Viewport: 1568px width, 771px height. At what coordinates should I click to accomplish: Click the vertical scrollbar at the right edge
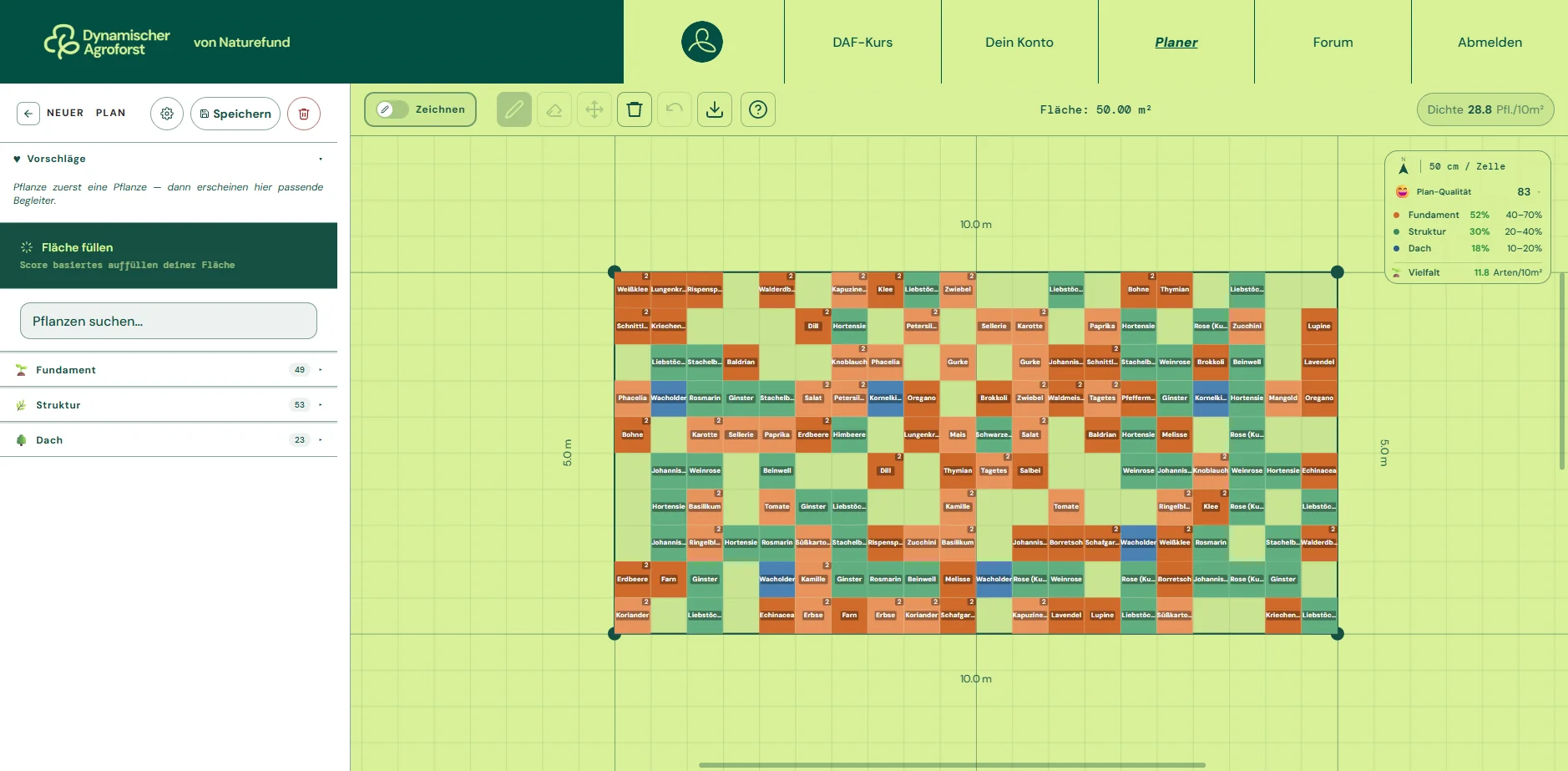tap(1561, 371)
